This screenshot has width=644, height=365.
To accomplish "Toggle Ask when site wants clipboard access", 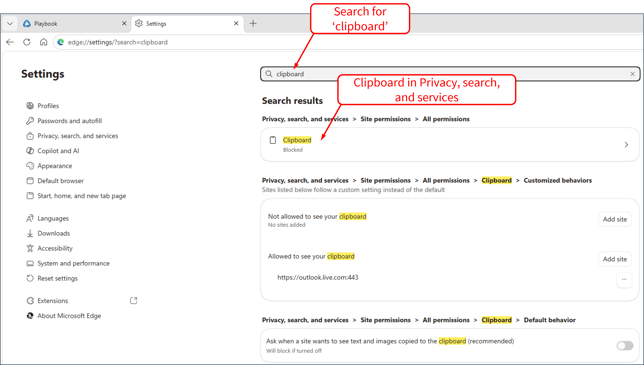I will coord(625,346).
